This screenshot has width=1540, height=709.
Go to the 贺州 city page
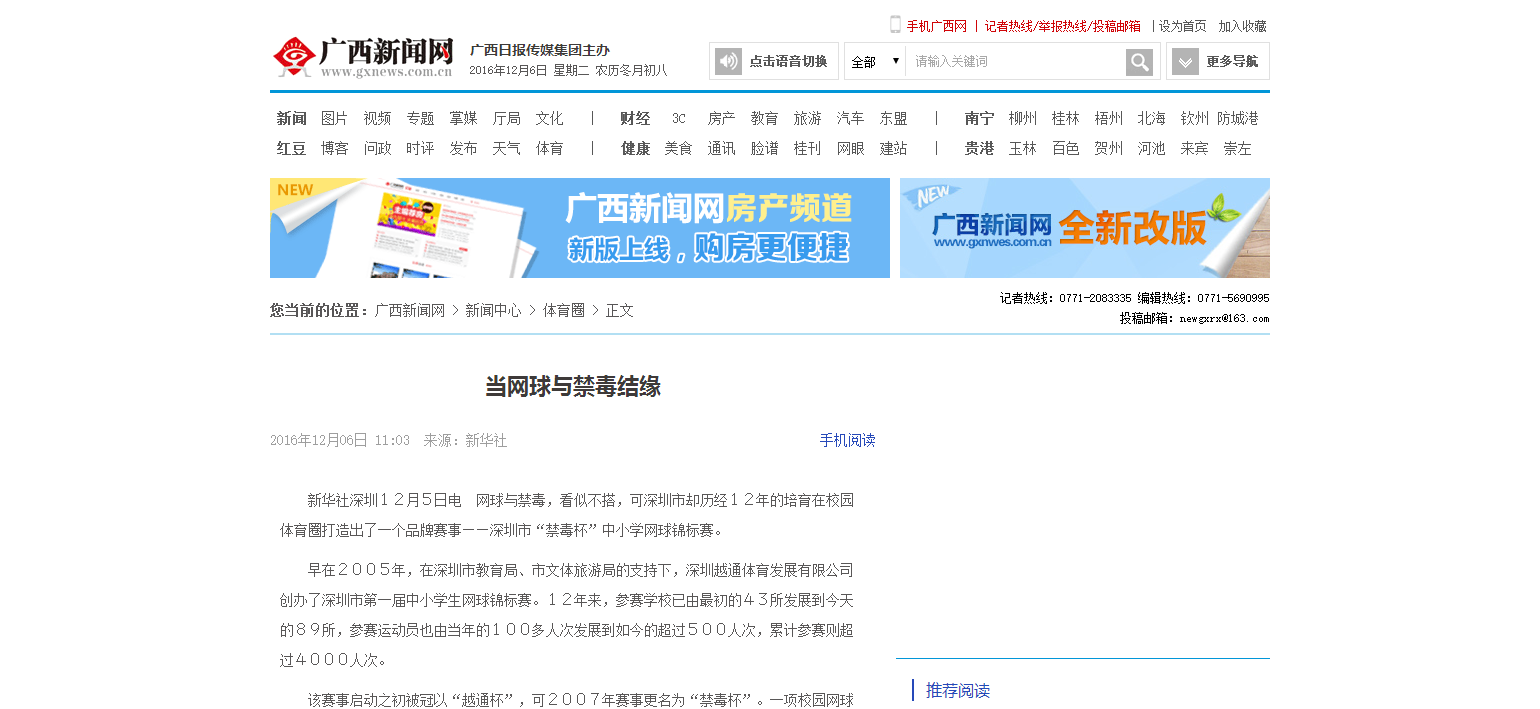pos(1109,148)
